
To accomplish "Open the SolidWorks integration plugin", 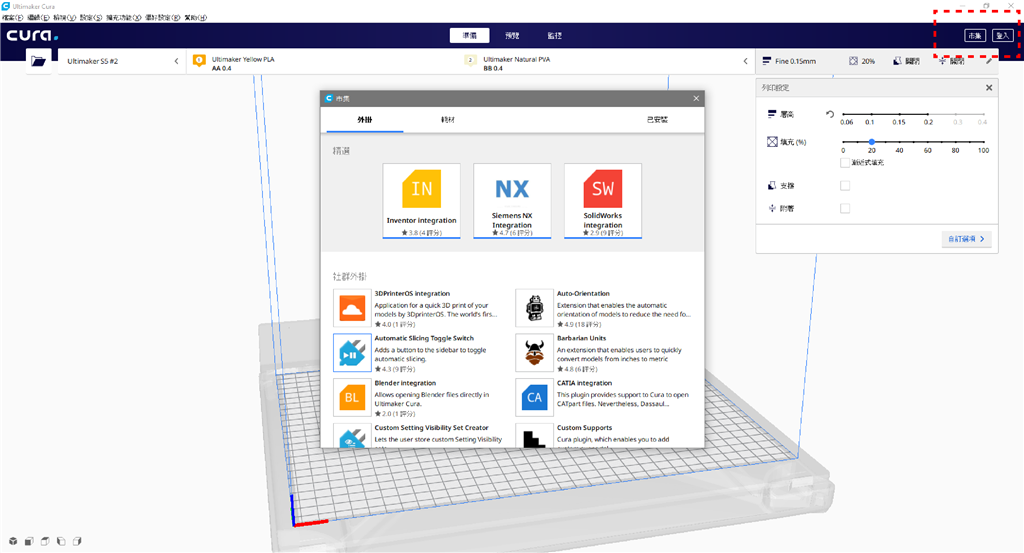I will tap(603, 201).
